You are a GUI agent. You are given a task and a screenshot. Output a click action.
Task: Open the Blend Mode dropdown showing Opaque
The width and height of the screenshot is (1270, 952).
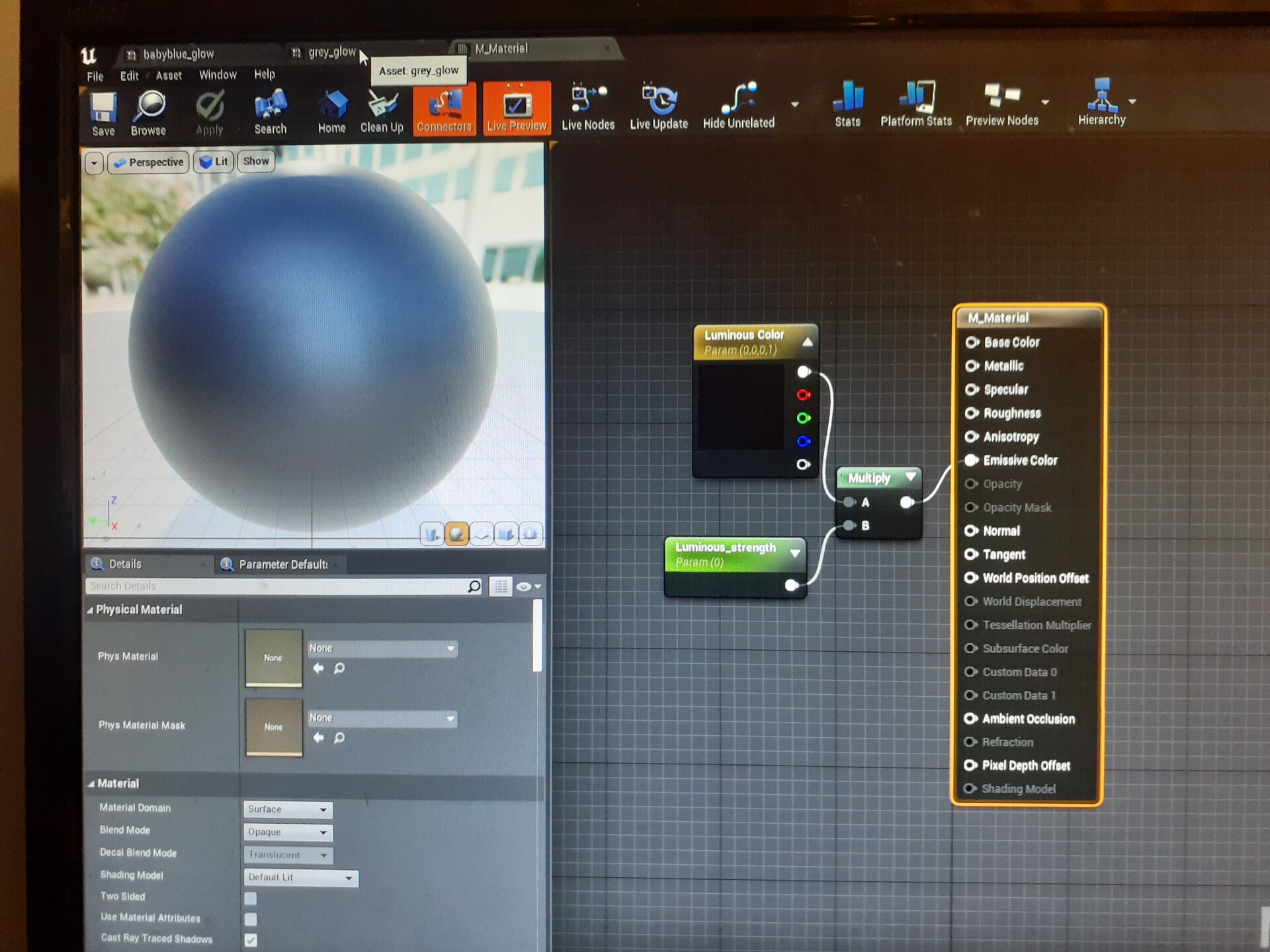coord(287,832)
